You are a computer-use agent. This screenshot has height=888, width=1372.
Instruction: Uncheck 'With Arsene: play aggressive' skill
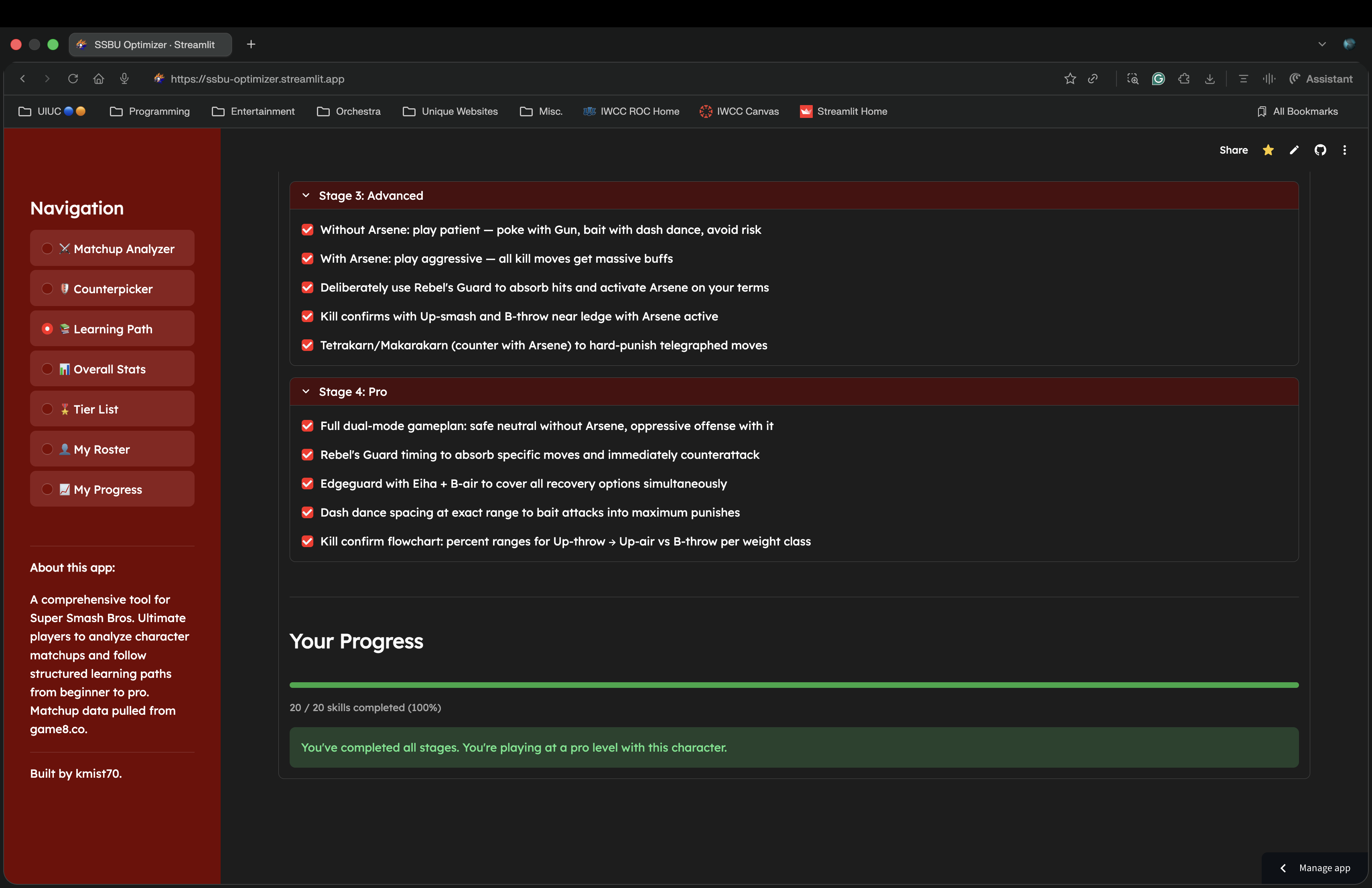click(x=307, y=259)
